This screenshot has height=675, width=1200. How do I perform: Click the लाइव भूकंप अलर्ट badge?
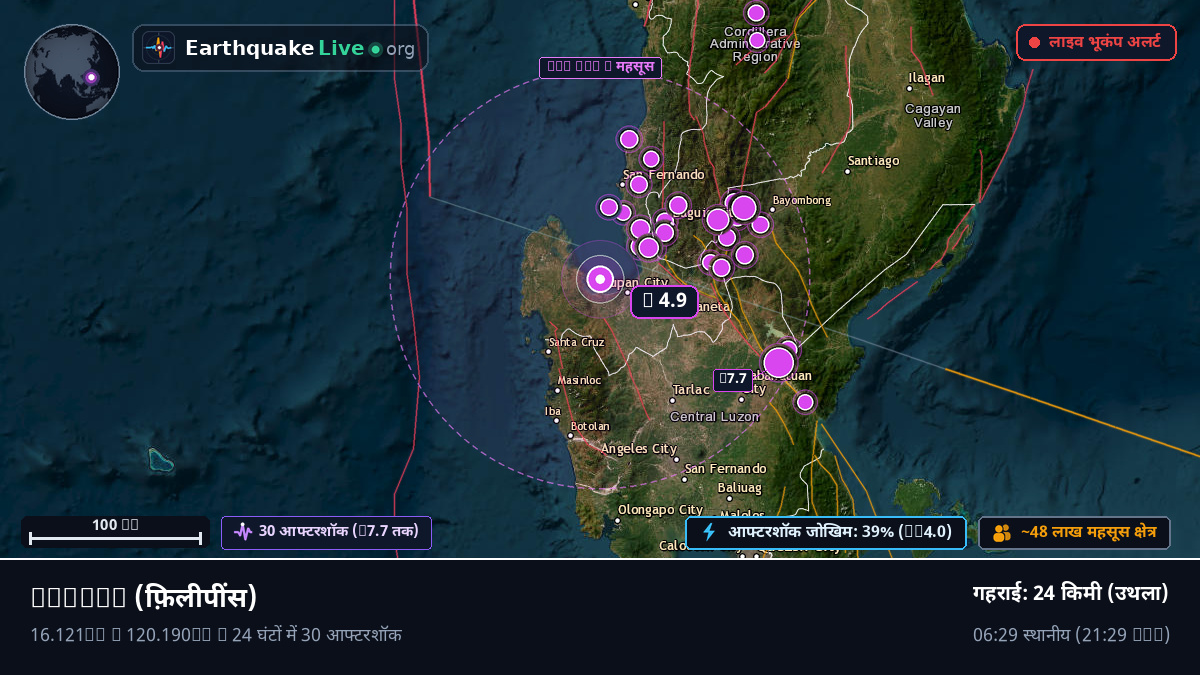[x=1096, y=43]
